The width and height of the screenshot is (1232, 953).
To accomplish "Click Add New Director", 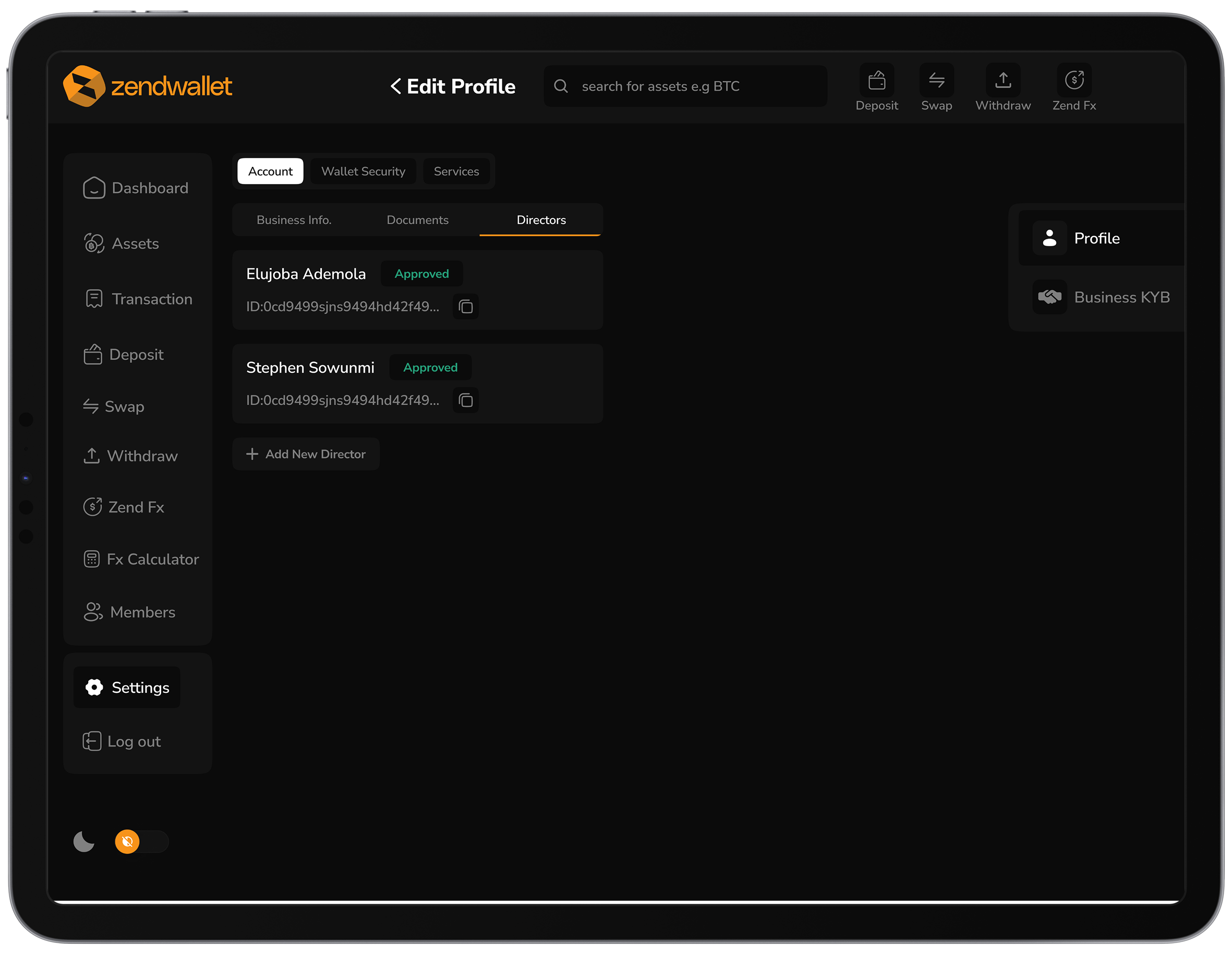I will tap(306, 454).
